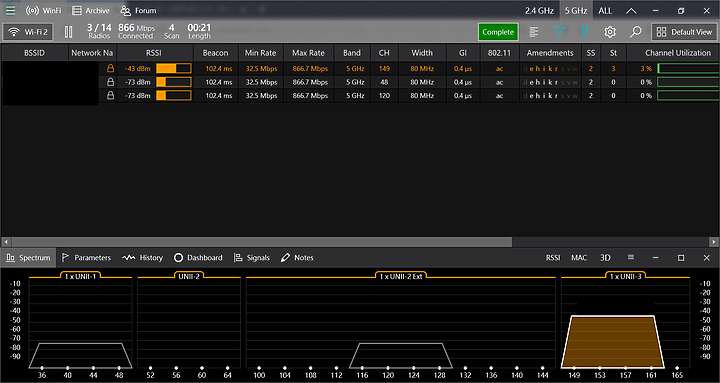Screen dimensions: 720x383
Task: Filter to 5 GHz band
Action: (576, 10)
